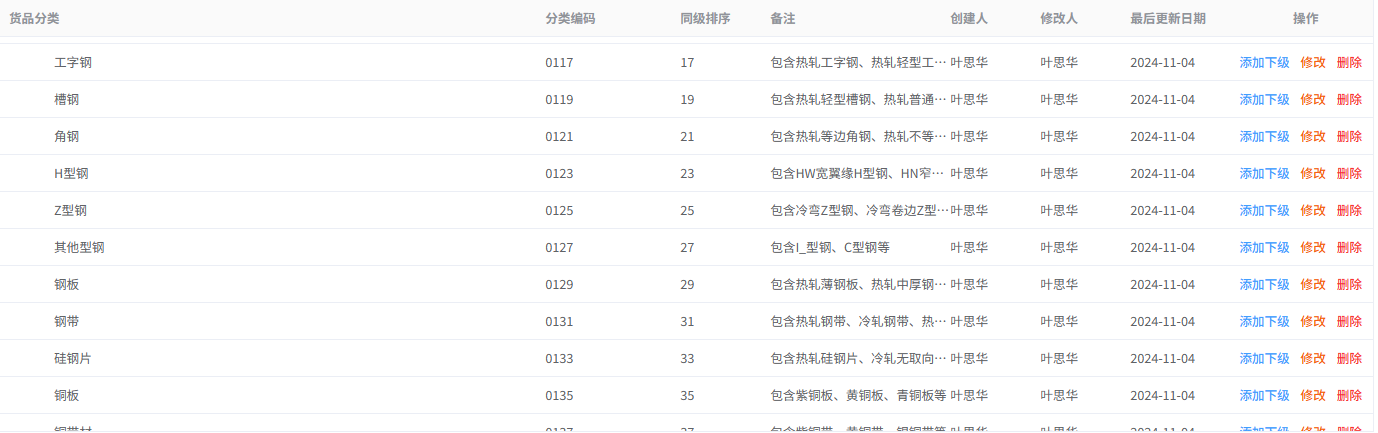Click category code 0135
Screen dimensions: 1378x433
coord(559,395)
